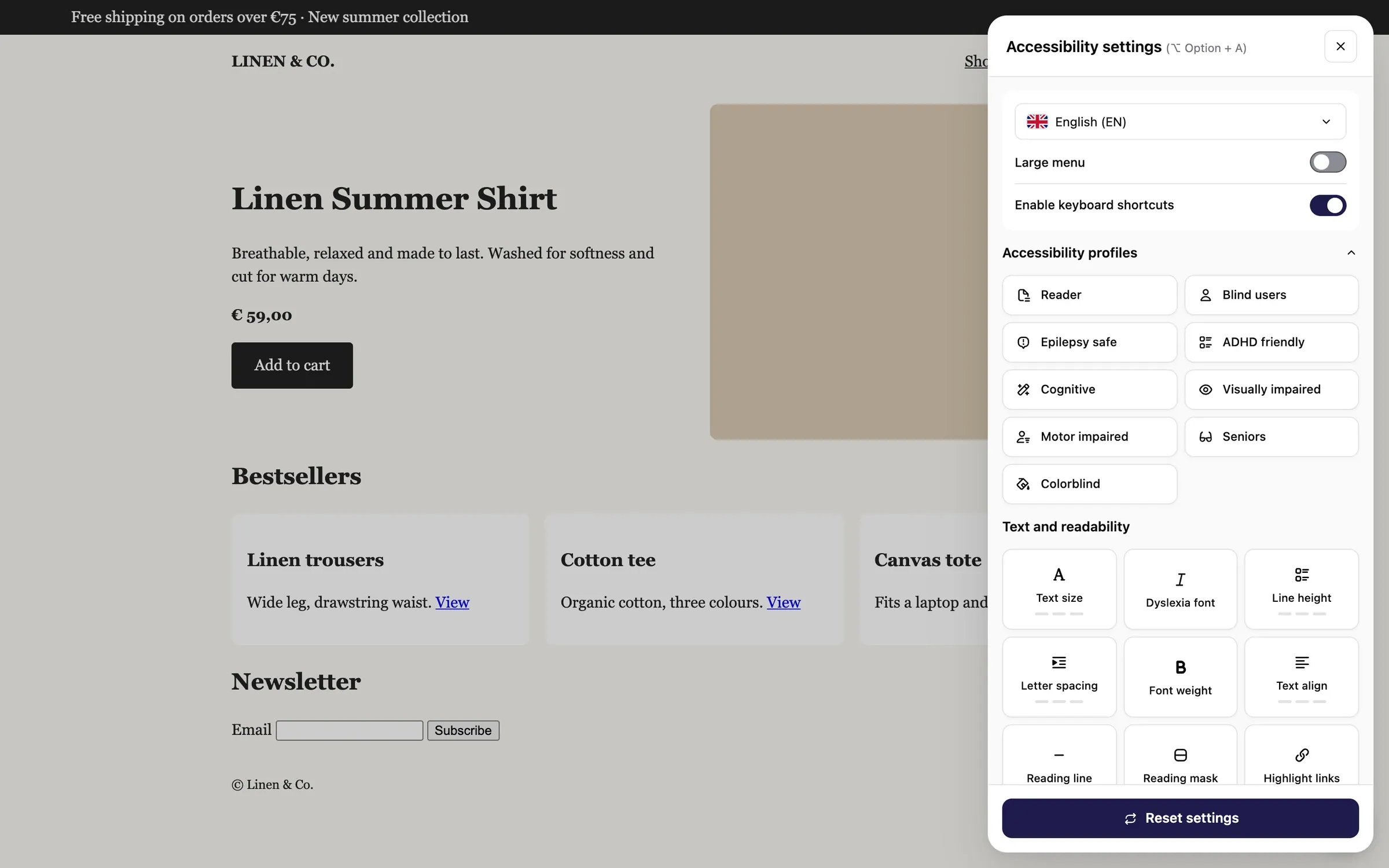Click the Text and readability heading

(1066, 527)
